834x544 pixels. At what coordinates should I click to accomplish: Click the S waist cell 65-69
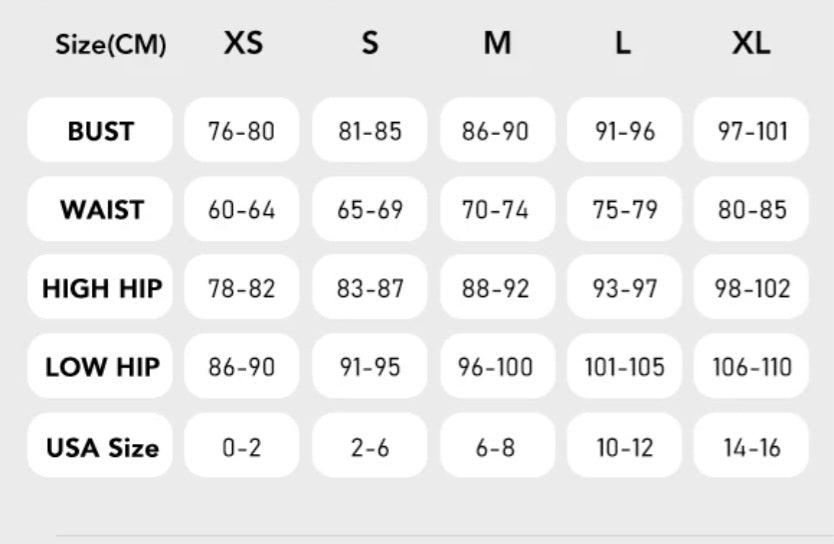[370, 210]
